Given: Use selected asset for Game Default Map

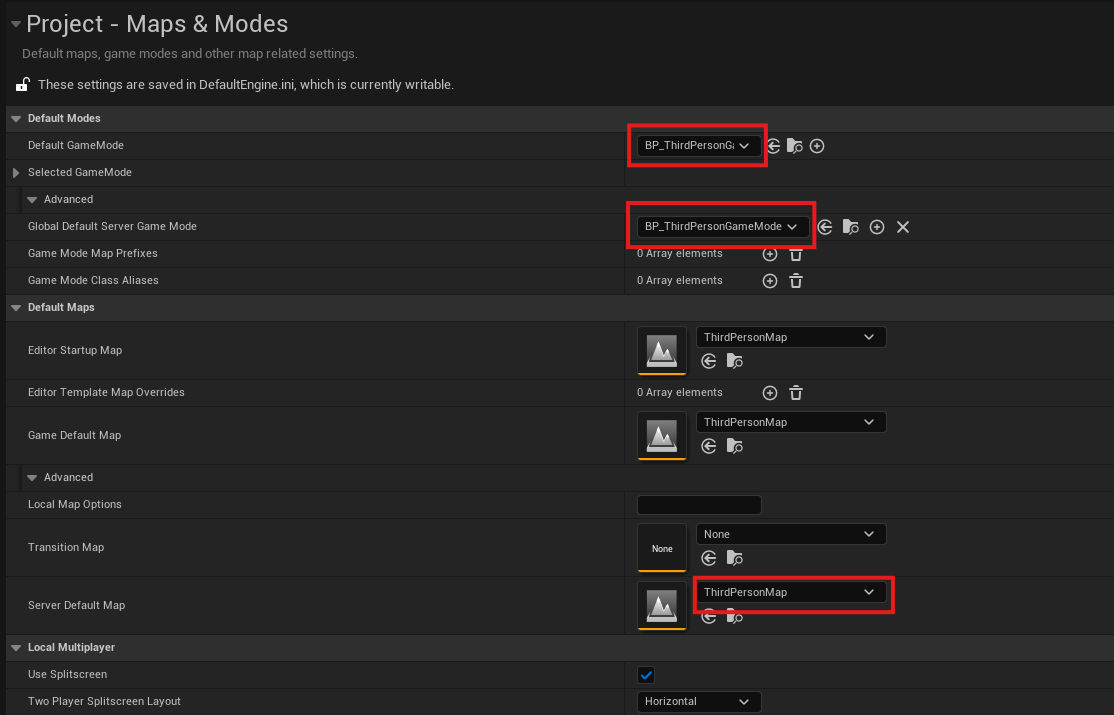Looking at the screenshot, I should click(709, 446).
